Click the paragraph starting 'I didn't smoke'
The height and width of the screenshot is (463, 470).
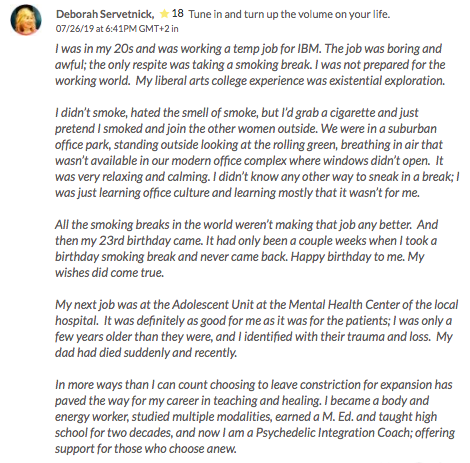[x=257, y=153]
